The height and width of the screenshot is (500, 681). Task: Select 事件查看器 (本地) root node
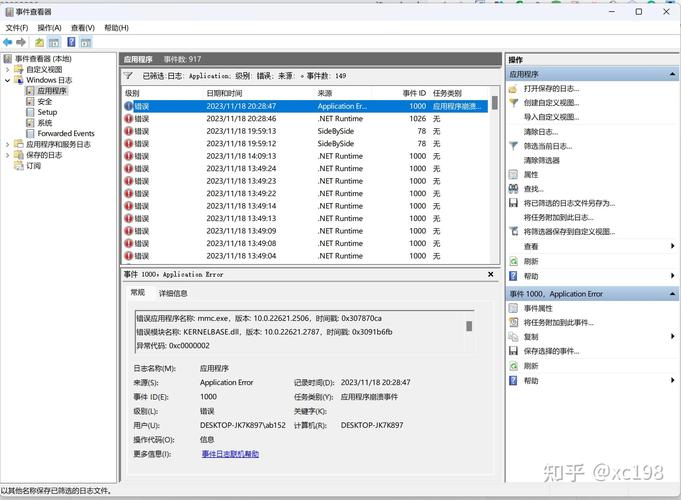[x=43, y=59]
